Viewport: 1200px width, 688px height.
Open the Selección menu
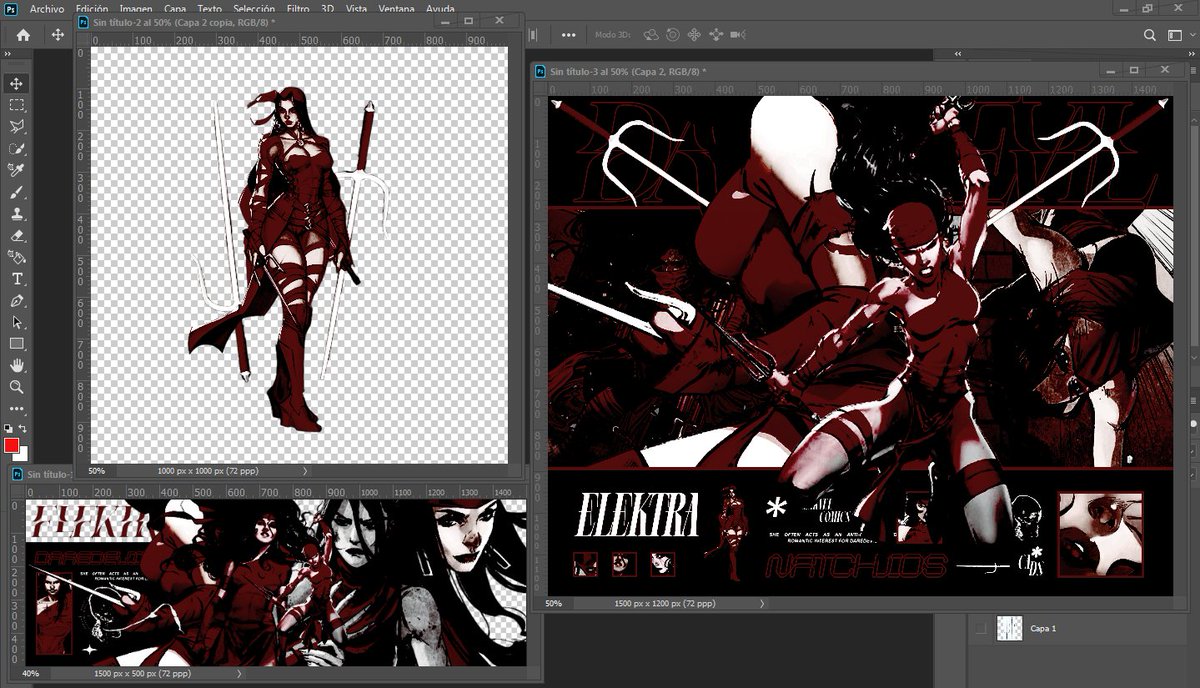tap(253, 8)
